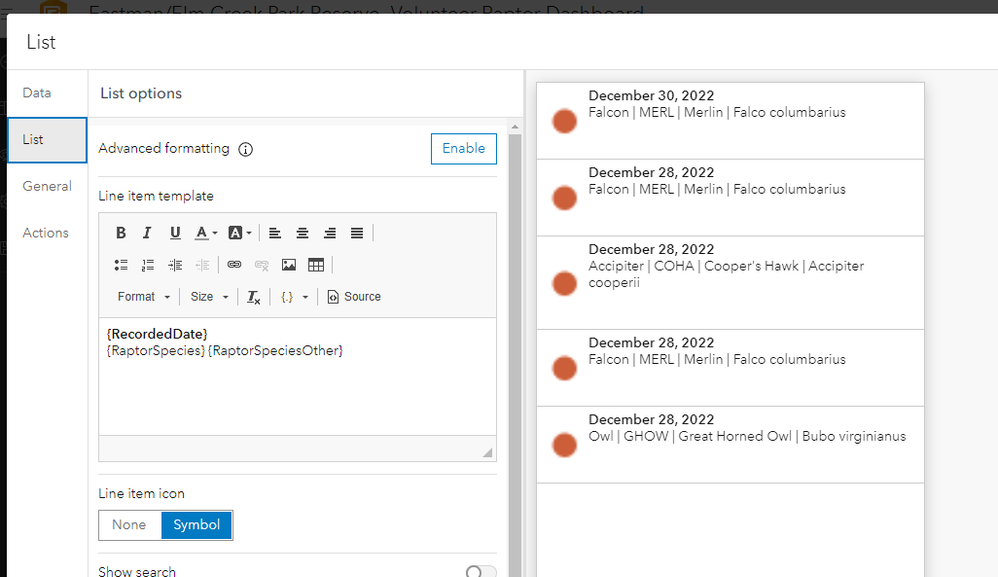Set line item icon to None
The image size is (998, 577).
(129, 525)
